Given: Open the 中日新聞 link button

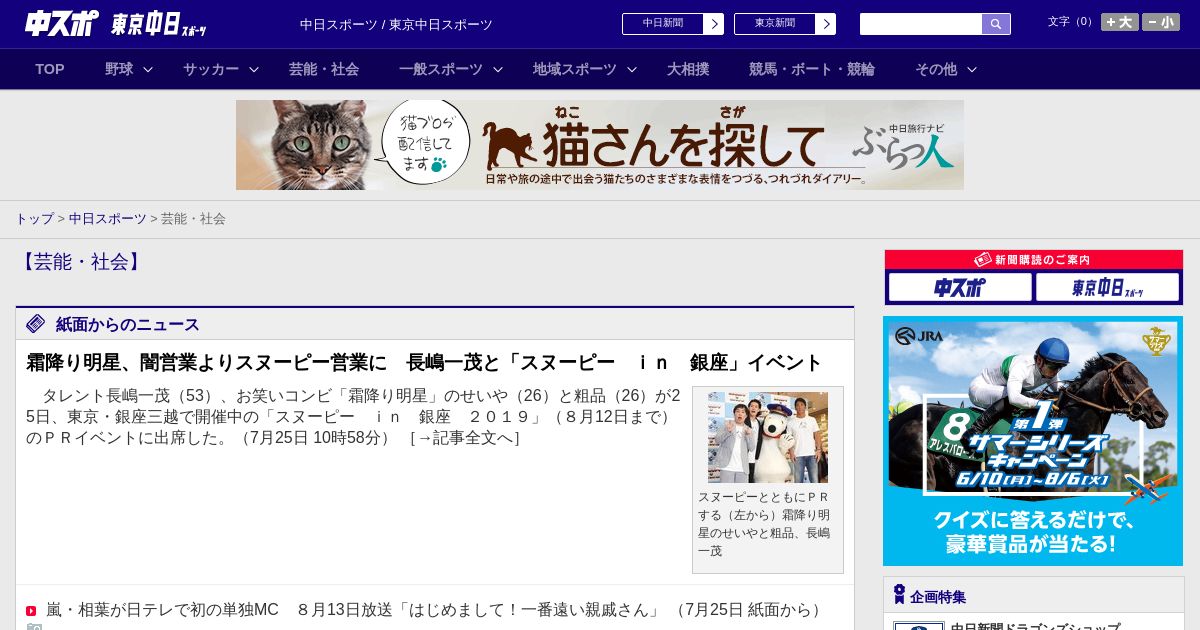Looking at the screenshot, I should [662, 24].
